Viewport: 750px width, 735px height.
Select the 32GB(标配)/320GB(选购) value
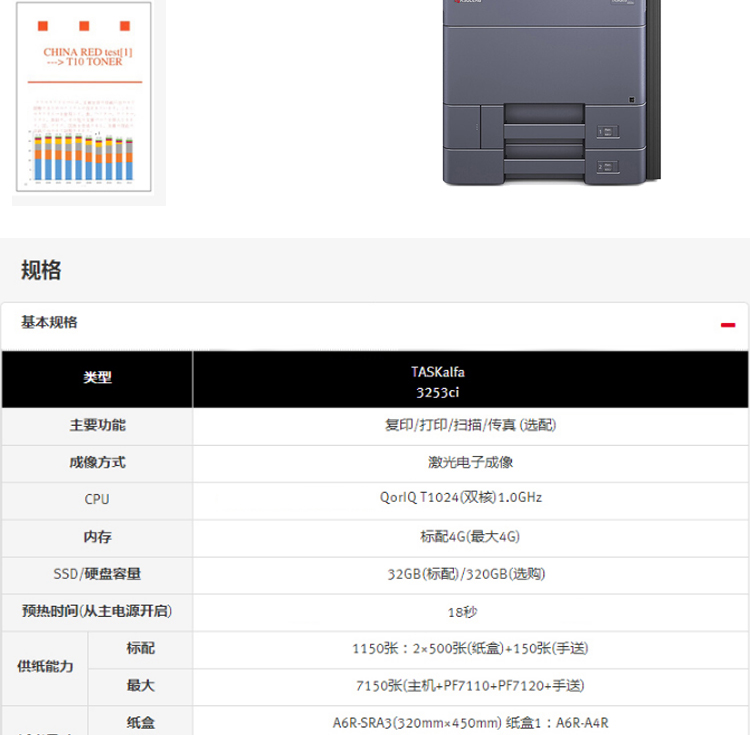click(469, 574)
